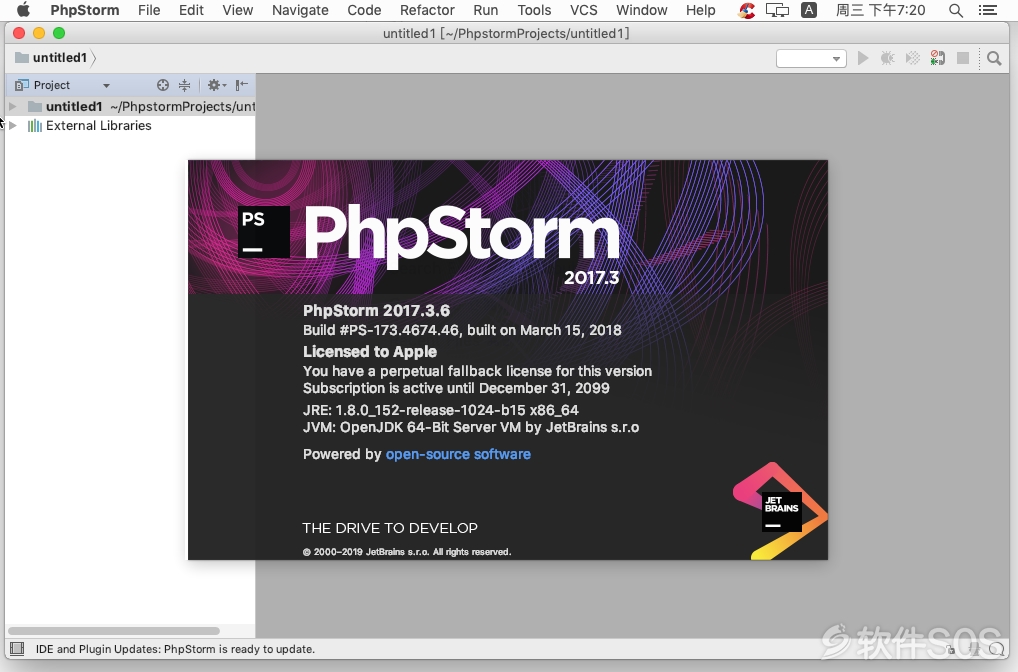Click the Subscription is active until line

tap(456, 388)
